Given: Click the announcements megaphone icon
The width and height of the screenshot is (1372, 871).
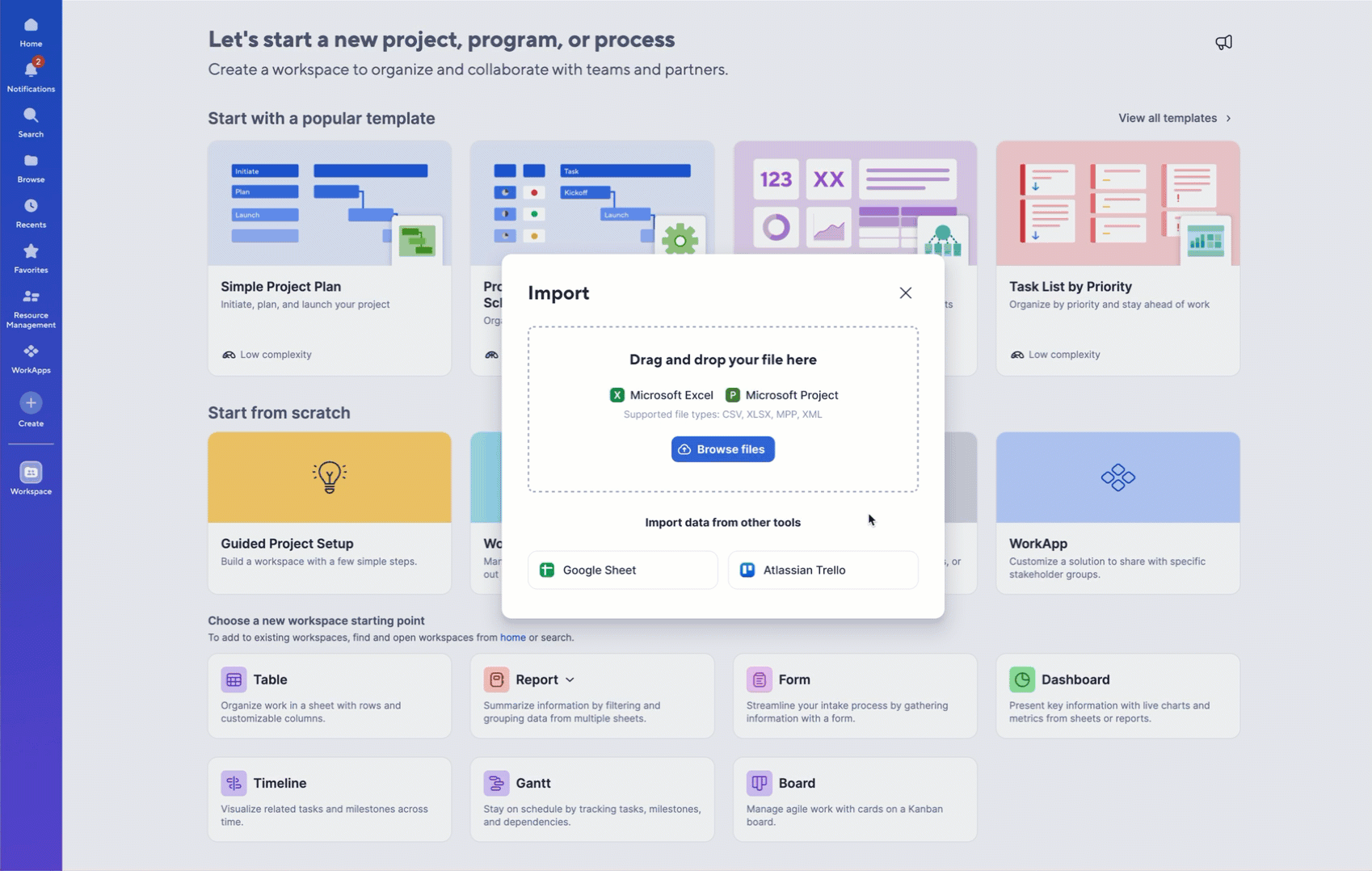Looking at the screenshot, I should tap(1223, 43).
